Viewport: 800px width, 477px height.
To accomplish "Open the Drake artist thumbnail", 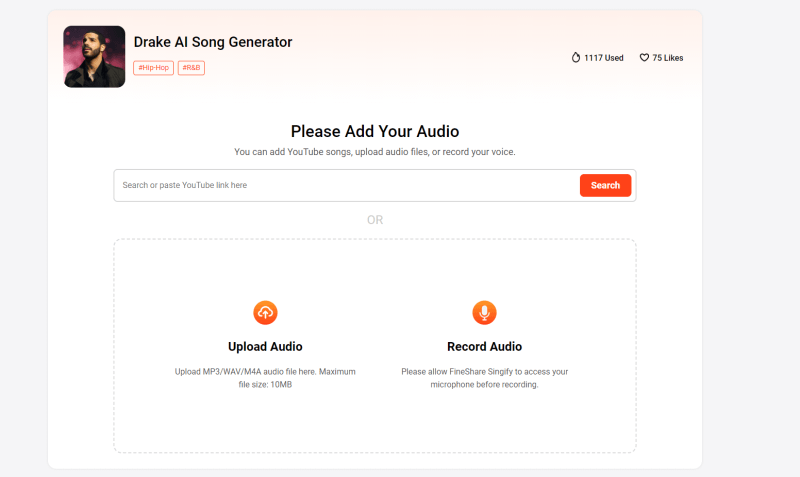I will (94, 57).
